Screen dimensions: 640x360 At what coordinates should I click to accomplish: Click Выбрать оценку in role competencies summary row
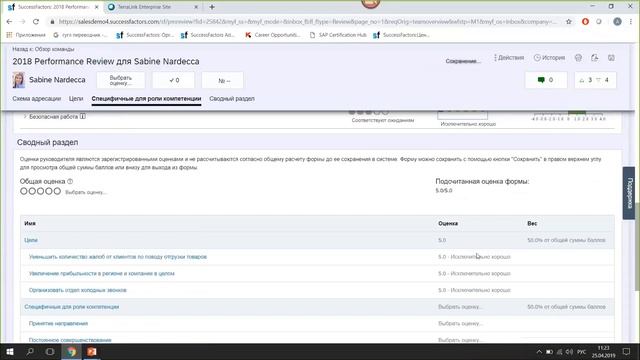point(460,307)
